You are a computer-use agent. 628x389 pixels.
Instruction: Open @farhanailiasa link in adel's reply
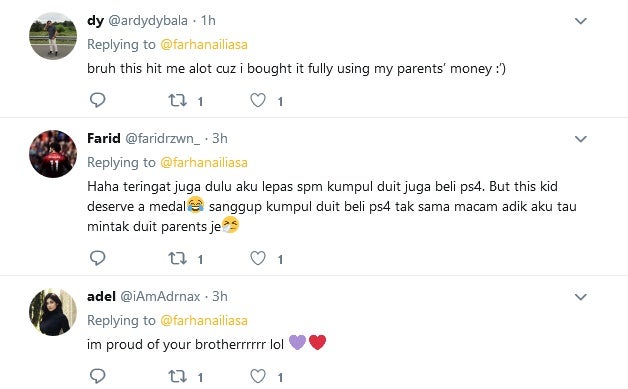tap(204, 320)
